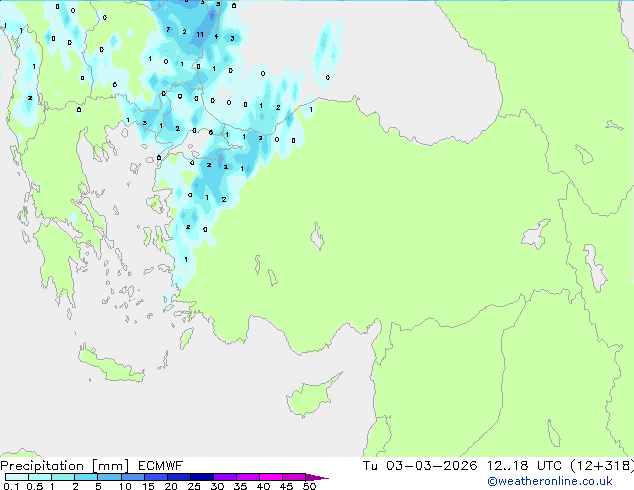This screenshot has height=490, width=634.
Task: Click the 1–2 mm legend color box
Action: [x=63, y=477]
